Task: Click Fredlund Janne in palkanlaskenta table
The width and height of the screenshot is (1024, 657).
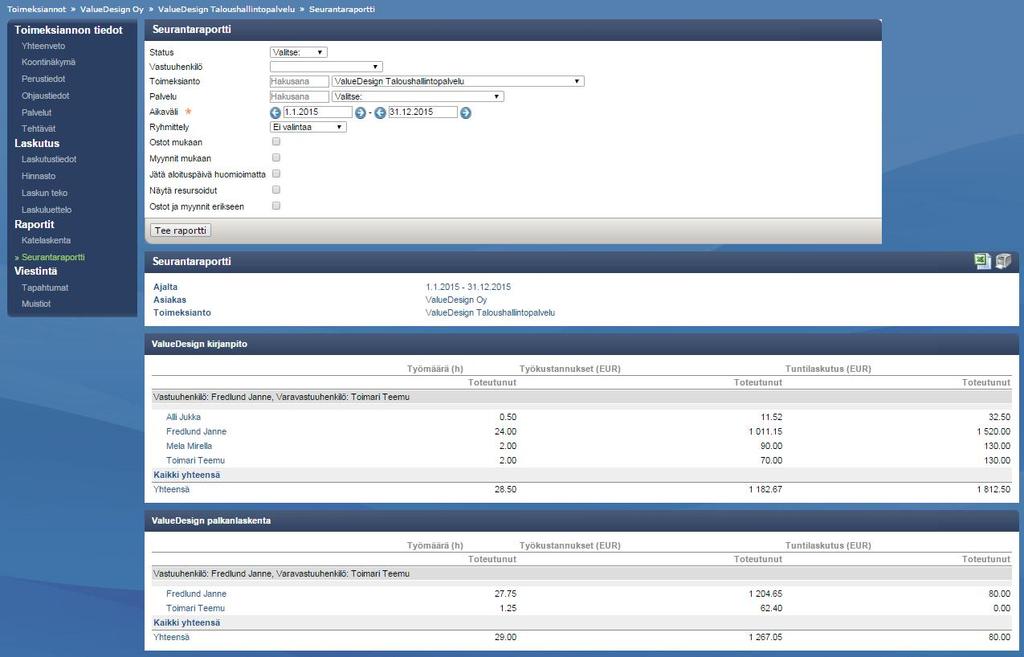Action: coord(196,594)
